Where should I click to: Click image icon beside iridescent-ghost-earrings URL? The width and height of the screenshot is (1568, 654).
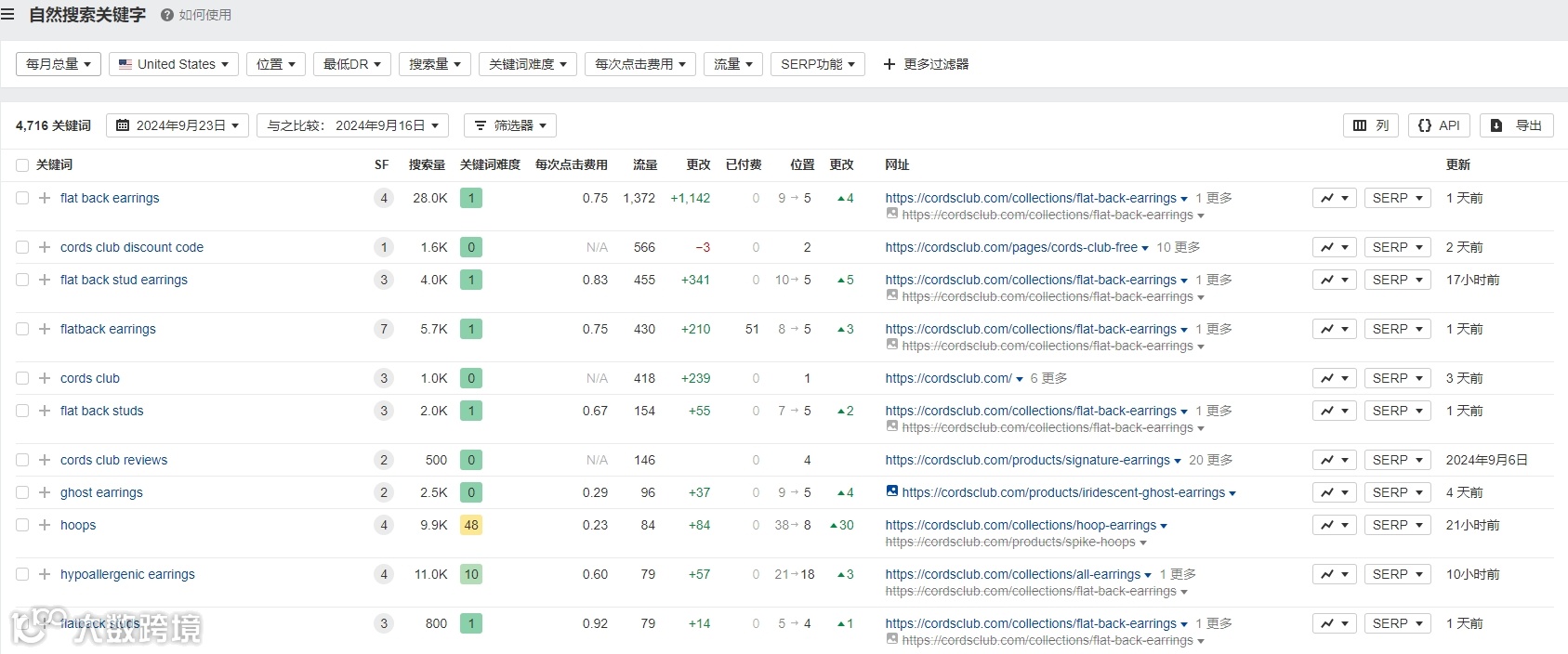click(892, 491)
